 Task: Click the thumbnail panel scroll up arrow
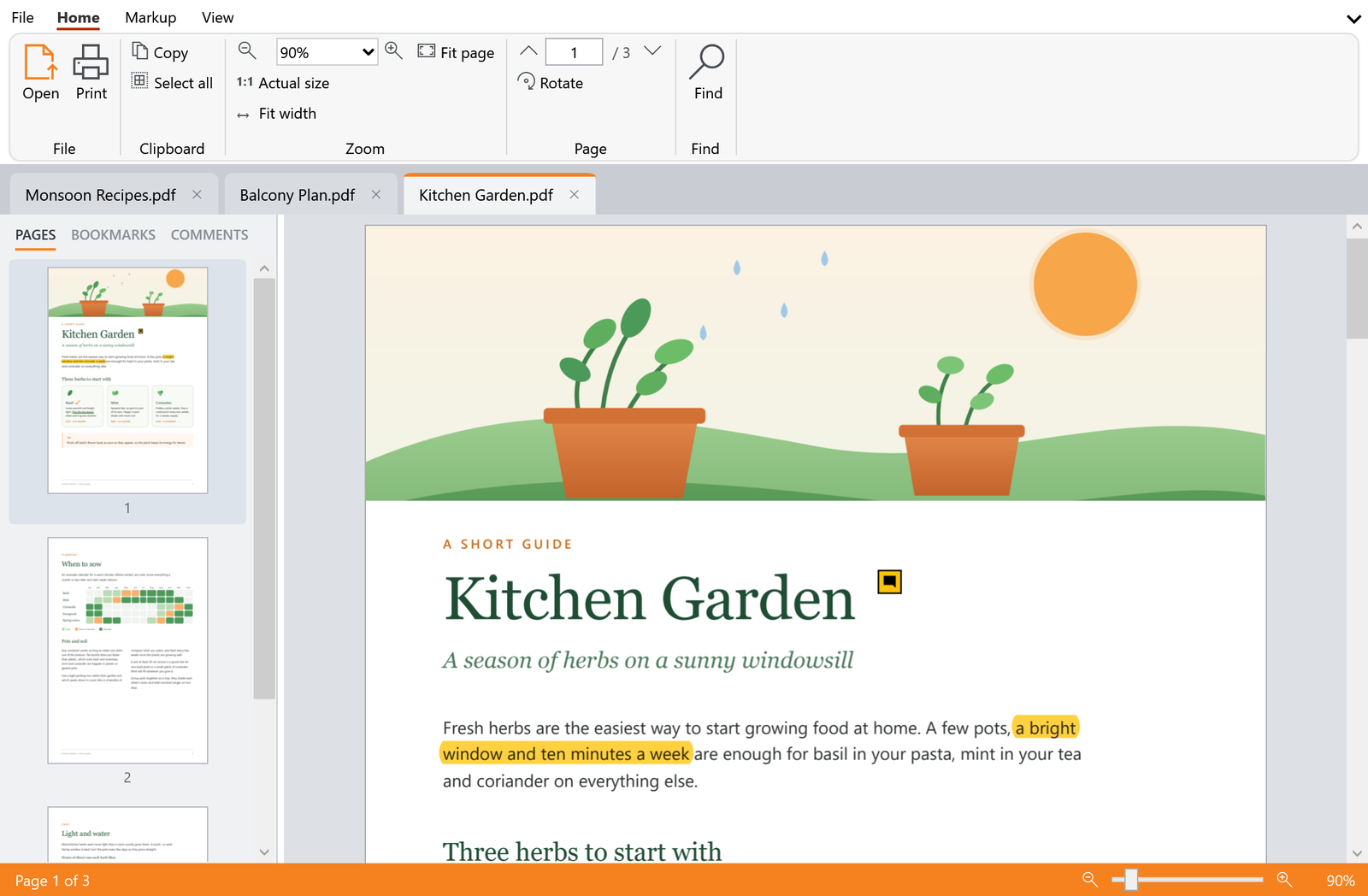264,268
